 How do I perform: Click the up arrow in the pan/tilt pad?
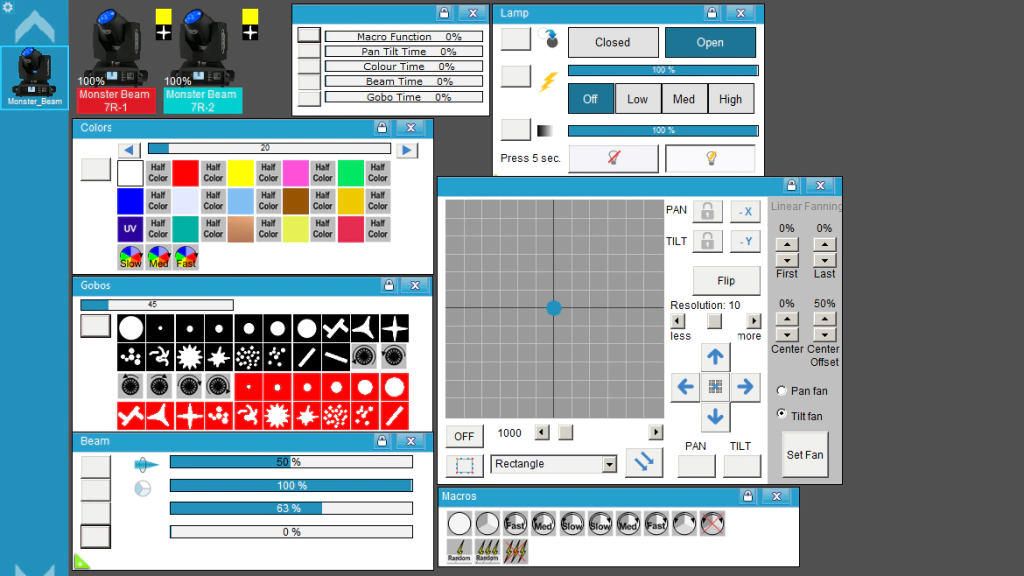tap(715, 357)
